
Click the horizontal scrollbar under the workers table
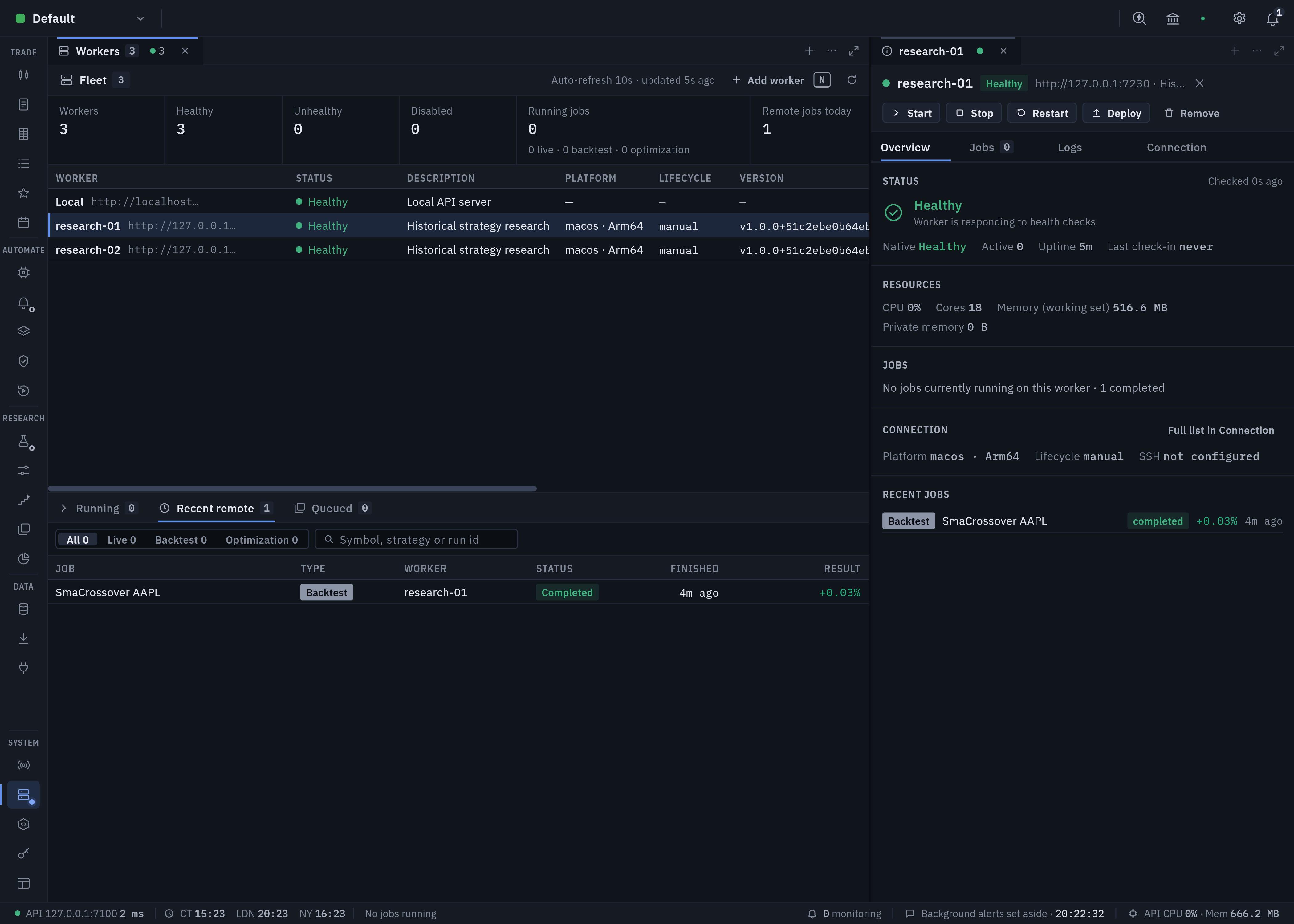[292, 489]
